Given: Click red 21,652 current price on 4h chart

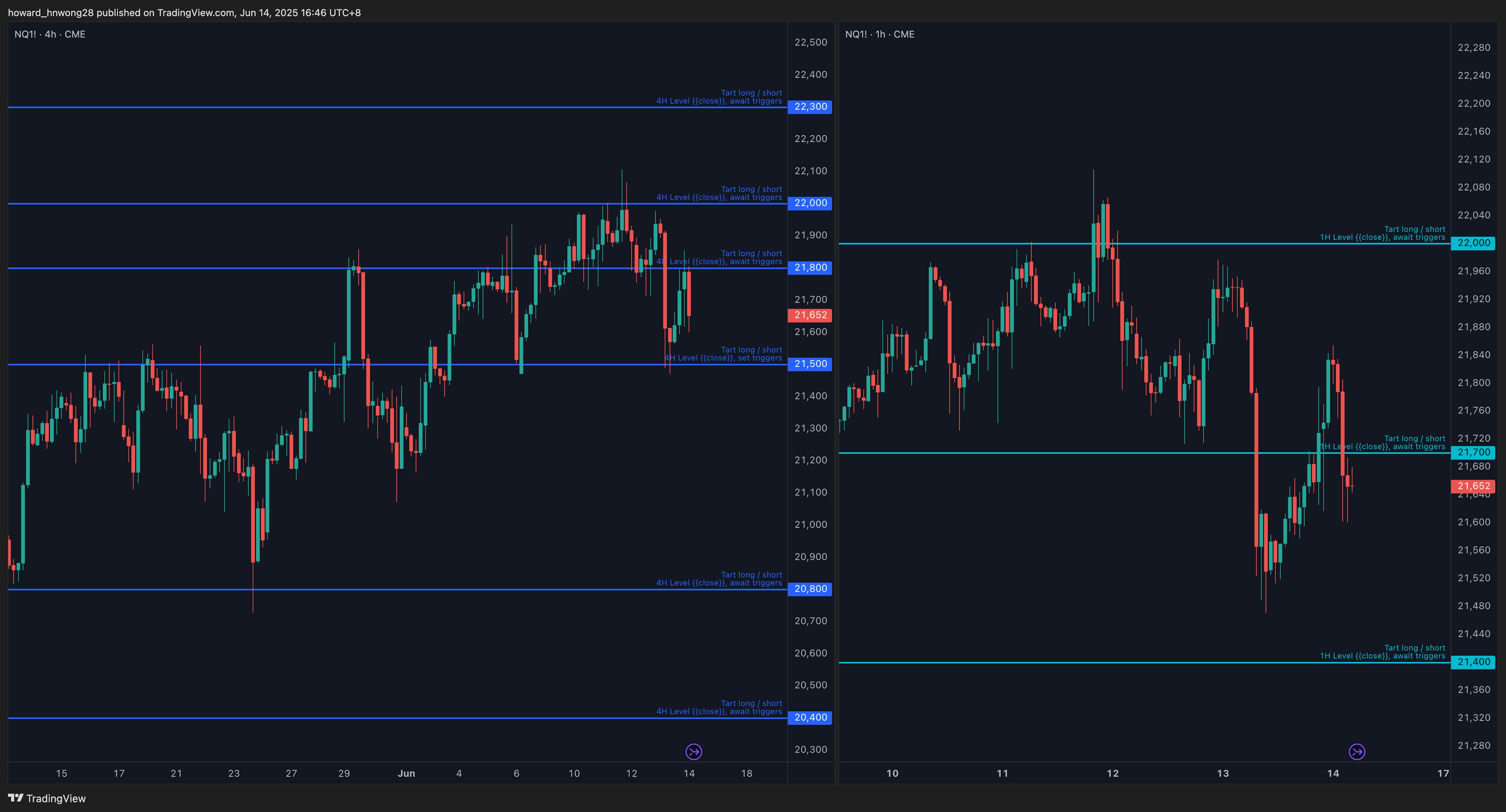Looking at the screenshot, I should pos(810,315).
